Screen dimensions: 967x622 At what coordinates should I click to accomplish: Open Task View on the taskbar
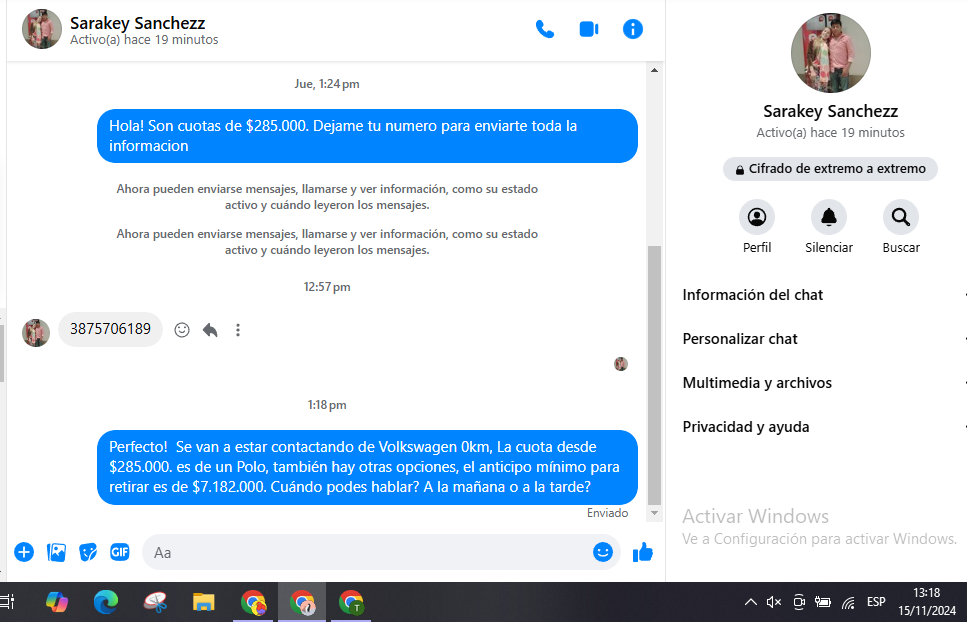pyautogui.click(x=7, y=602)
